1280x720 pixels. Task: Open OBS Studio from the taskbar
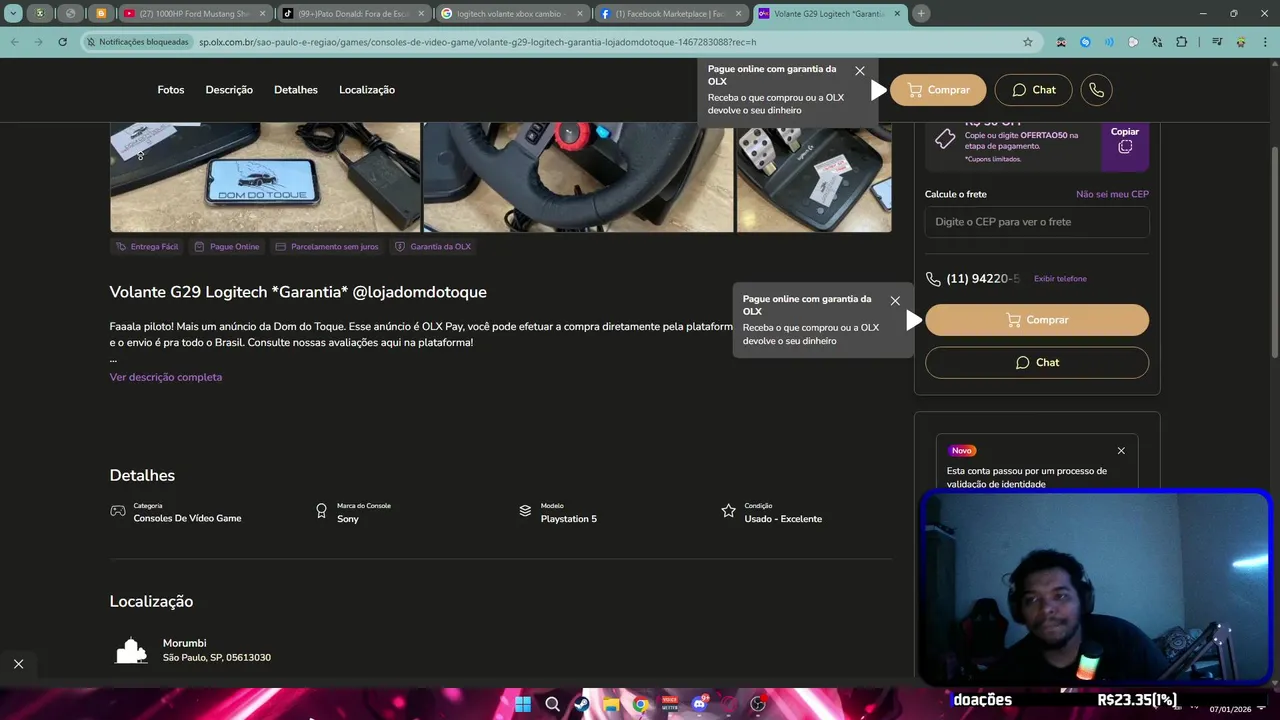tap(758, 704)
